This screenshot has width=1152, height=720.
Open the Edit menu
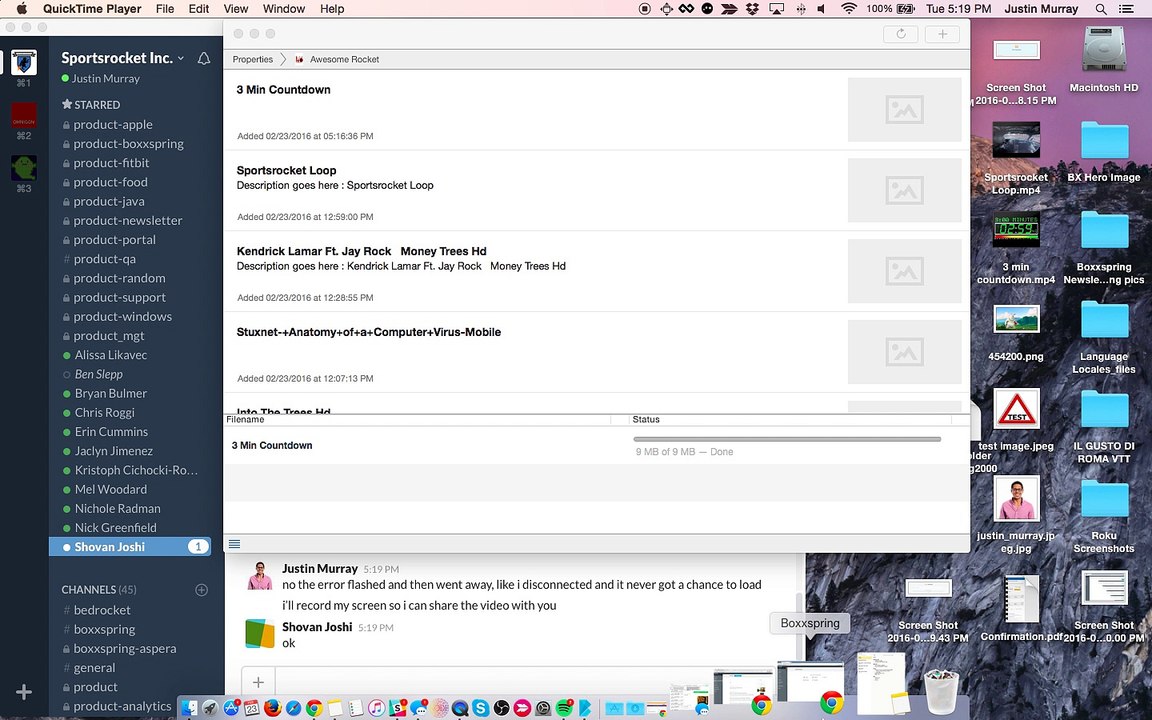pos(198,9)
